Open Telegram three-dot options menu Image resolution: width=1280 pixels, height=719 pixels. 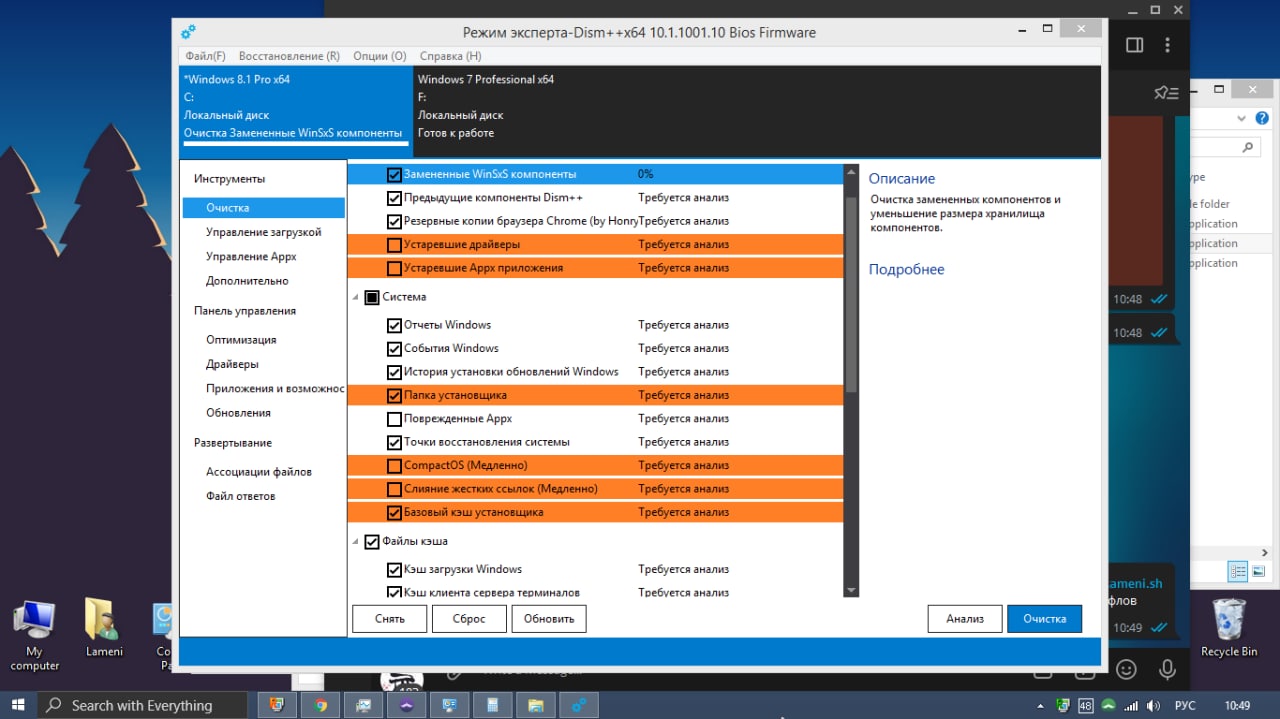(x=1167, y=45)
